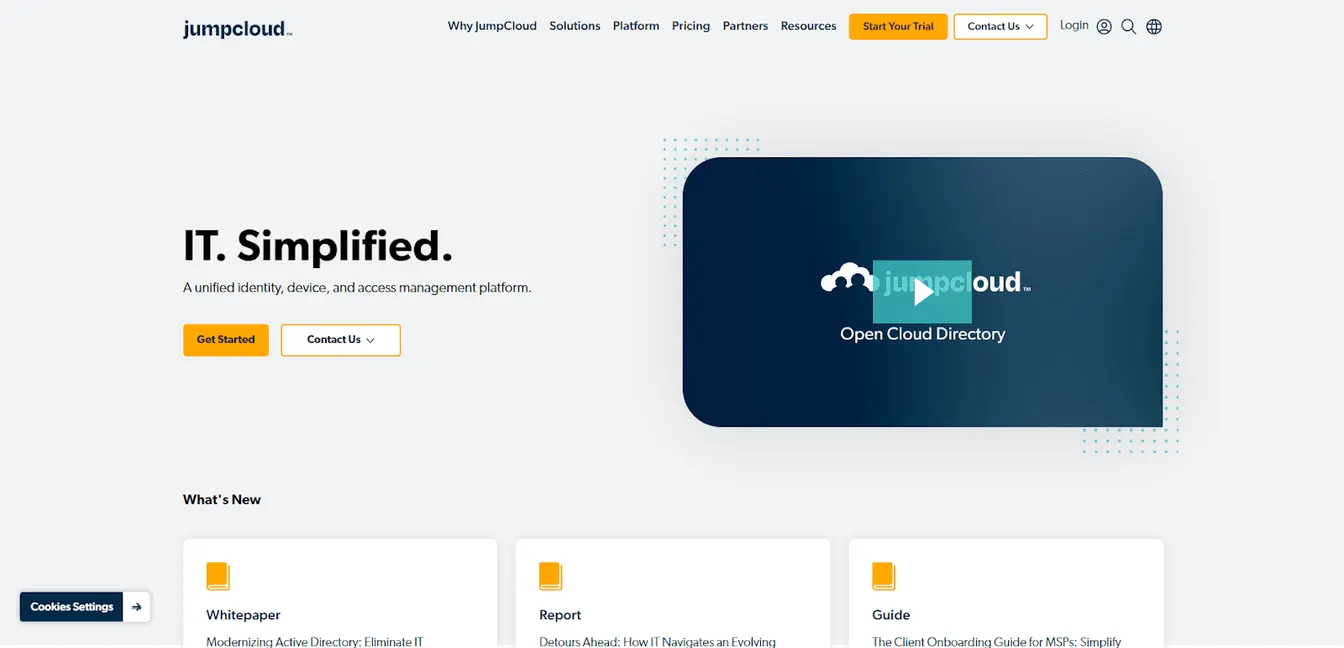
Task: Click the Get Started button
Action: pyautogui.click(x=226, y=340)
